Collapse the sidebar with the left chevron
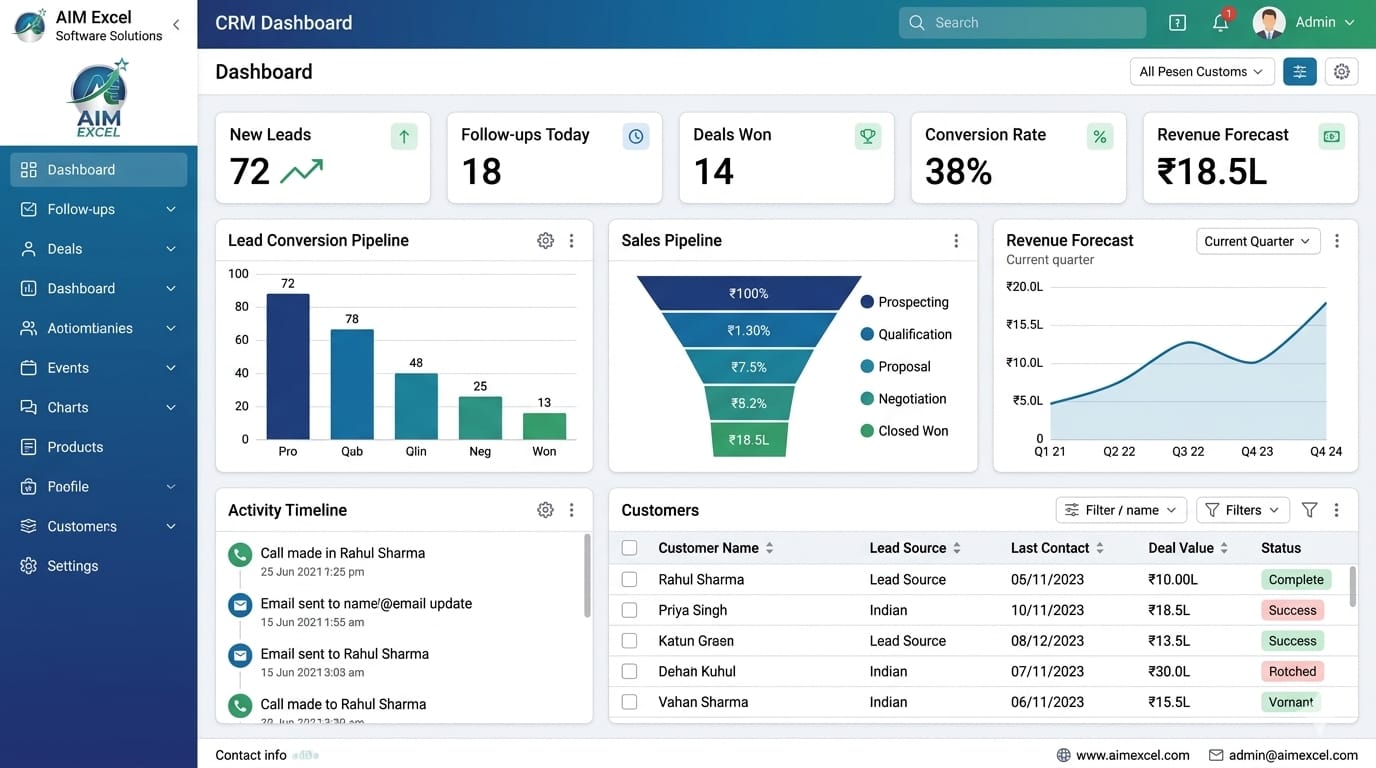 tap(176, 24)
